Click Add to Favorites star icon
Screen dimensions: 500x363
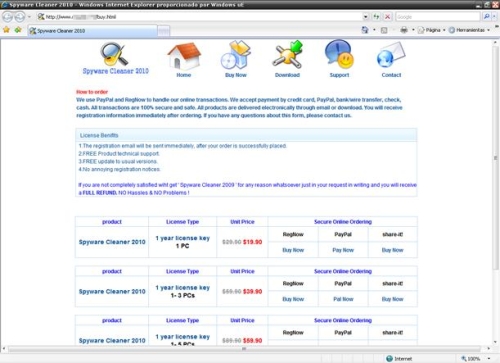pyautogui.click(x=18, y=30)
